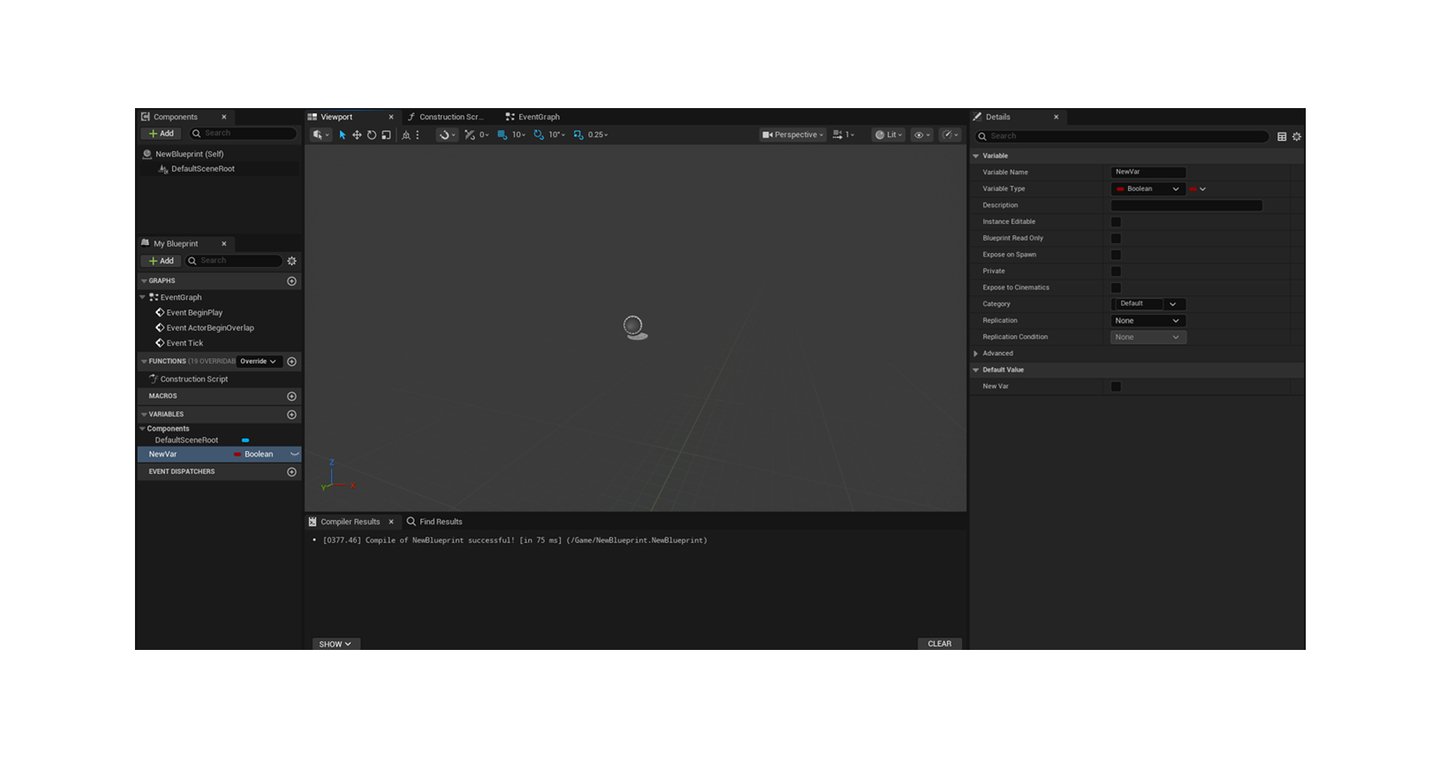This screenshot has height=758, width=1440.
Task: Open the container type dropdown beside Boolean
Action: (1198, 189)
